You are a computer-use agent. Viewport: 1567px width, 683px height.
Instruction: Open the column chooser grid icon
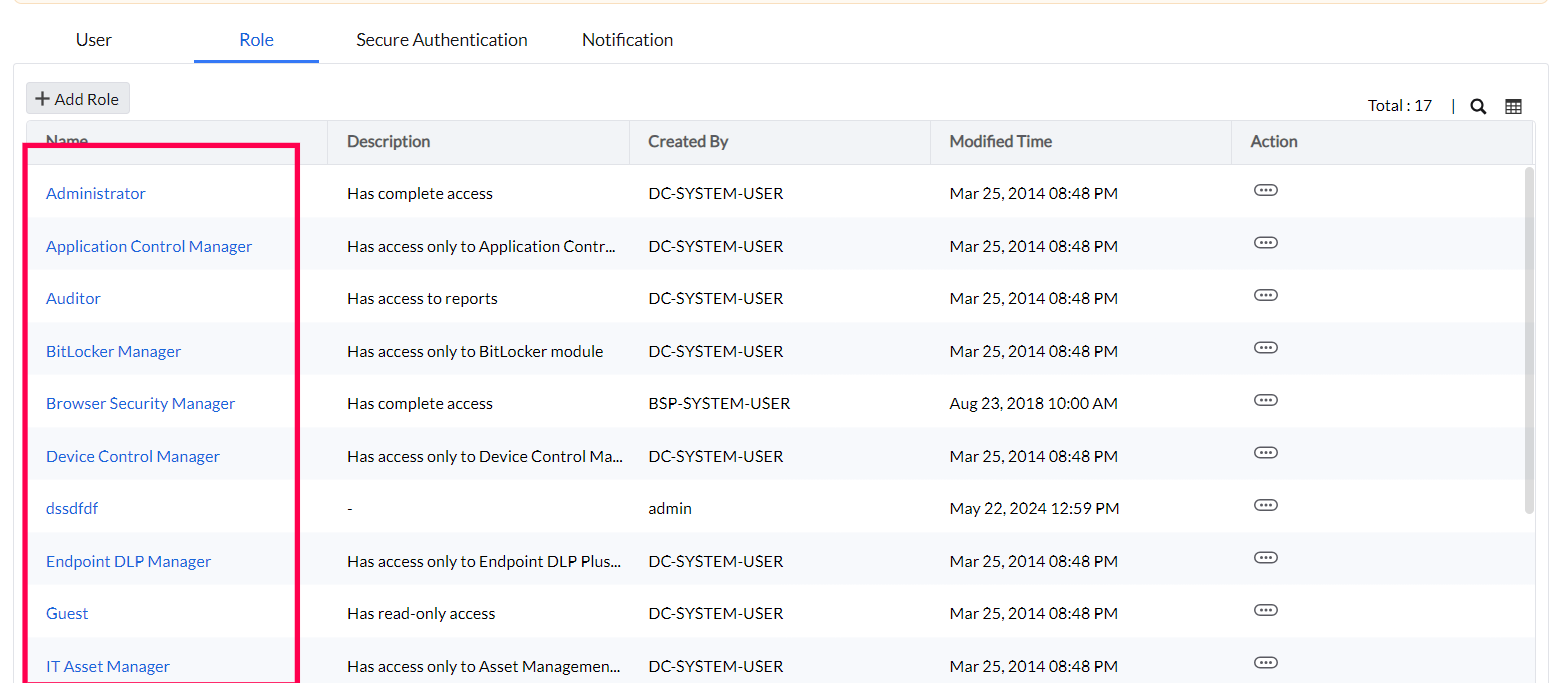coord(1513,105)
